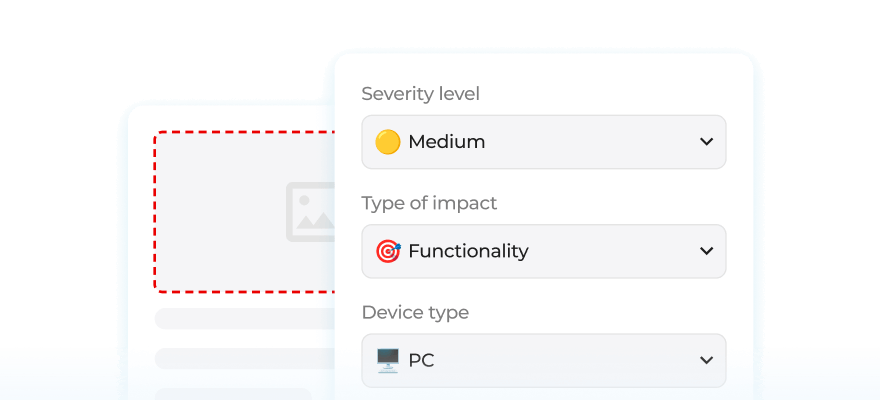880x400 pixels.
Task: Click the second grey placeholder text line
Action: (245, 358)
